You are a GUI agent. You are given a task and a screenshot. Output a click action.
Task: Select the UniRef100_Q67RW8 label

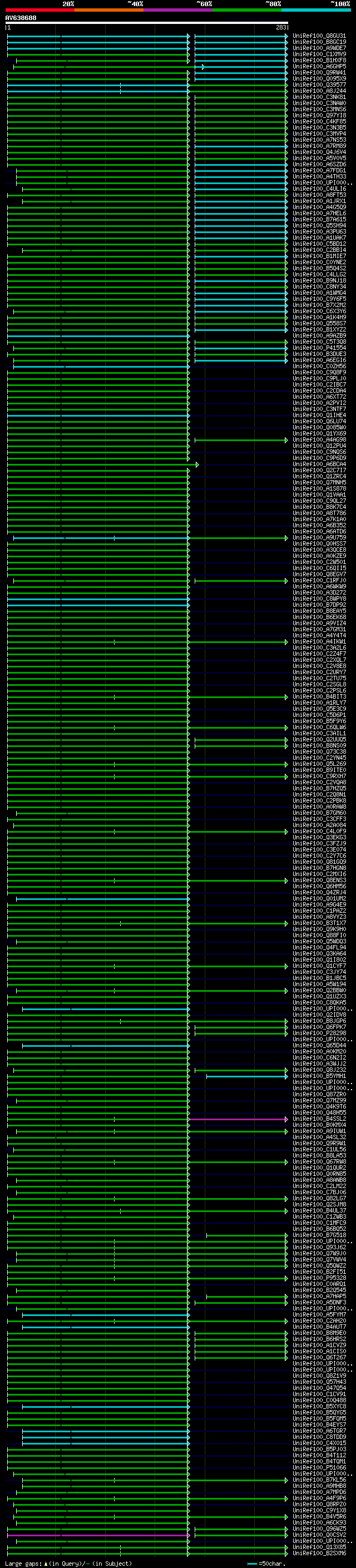(319, 1162)
